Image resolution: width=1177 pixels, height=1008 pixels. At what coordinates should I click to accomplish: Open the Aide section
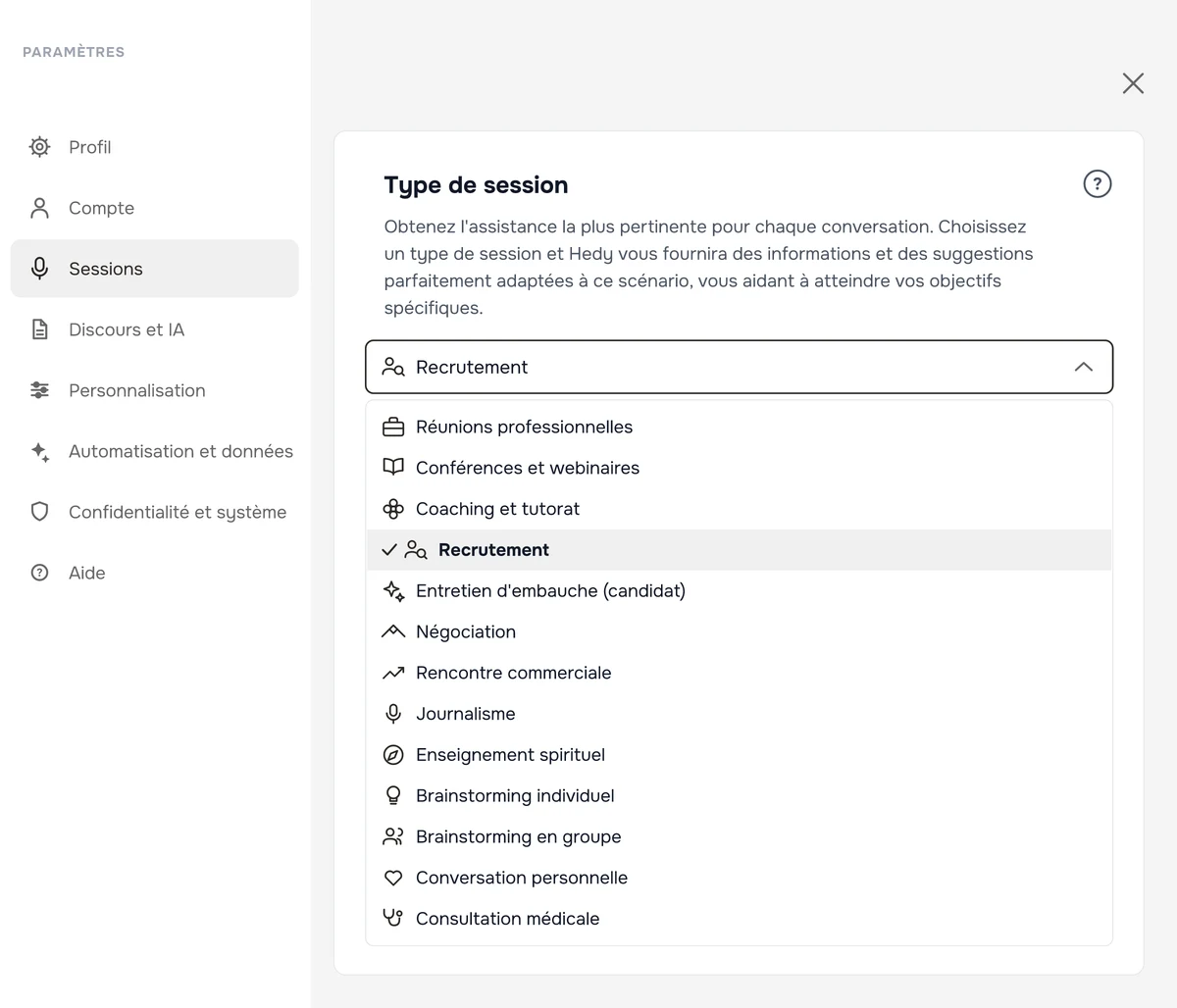tap(155, 573)
